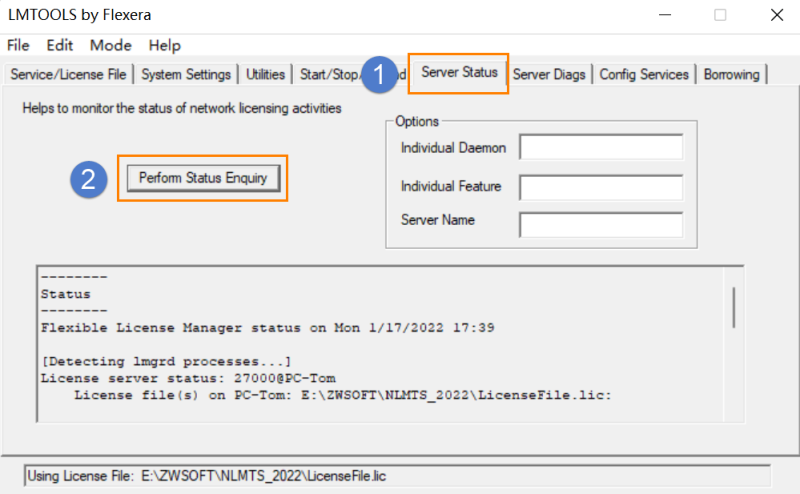The image size is (800, 494).
Task: Go to the System Settings tab
Action: point(186,74)
